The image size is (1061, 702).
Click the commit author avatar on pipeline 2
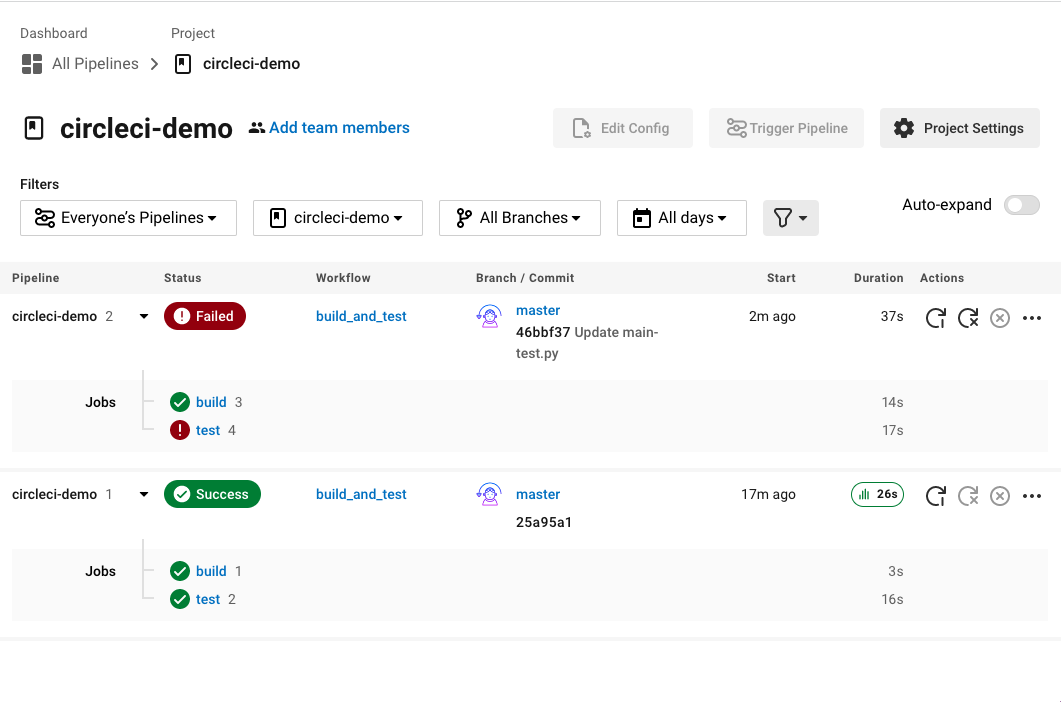(489, 316)
